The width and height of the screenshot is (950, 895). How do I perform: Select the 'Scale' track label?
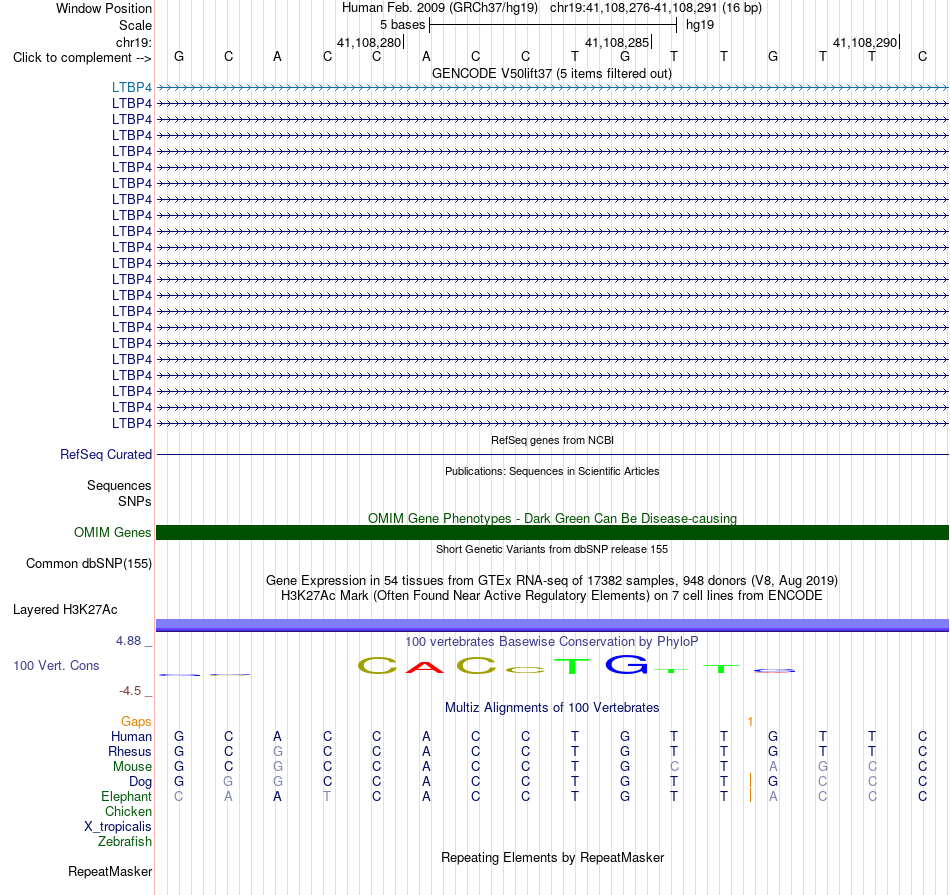coord(135,25)
